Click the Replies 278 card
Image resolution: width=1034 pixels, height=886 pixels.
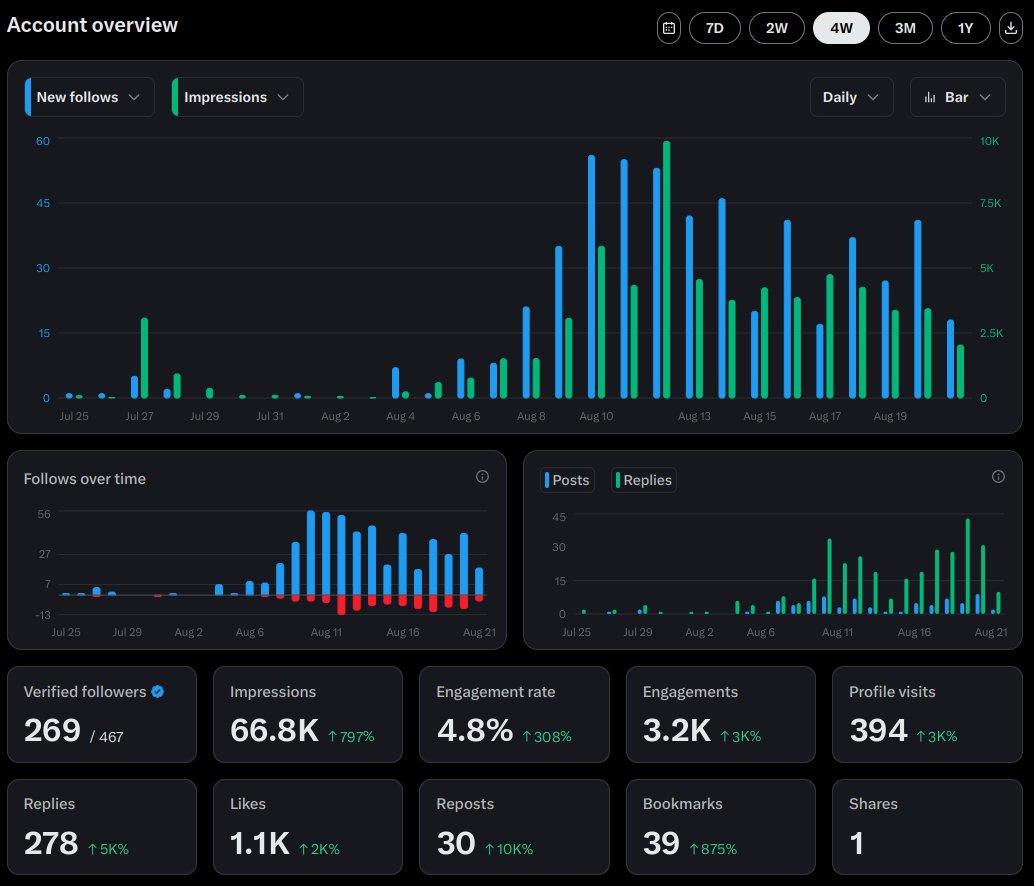(102, 827)
